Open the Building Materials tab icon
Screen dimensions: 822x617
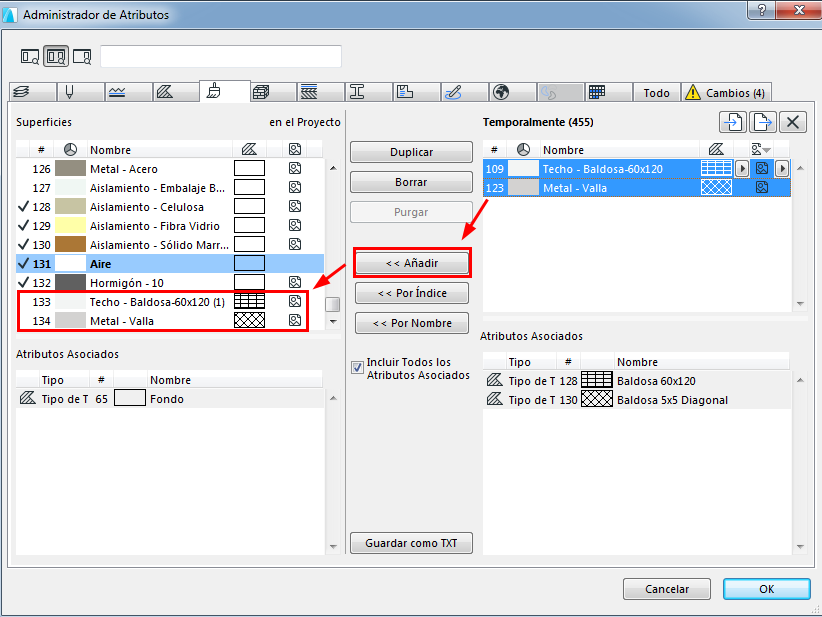point(261,92)
